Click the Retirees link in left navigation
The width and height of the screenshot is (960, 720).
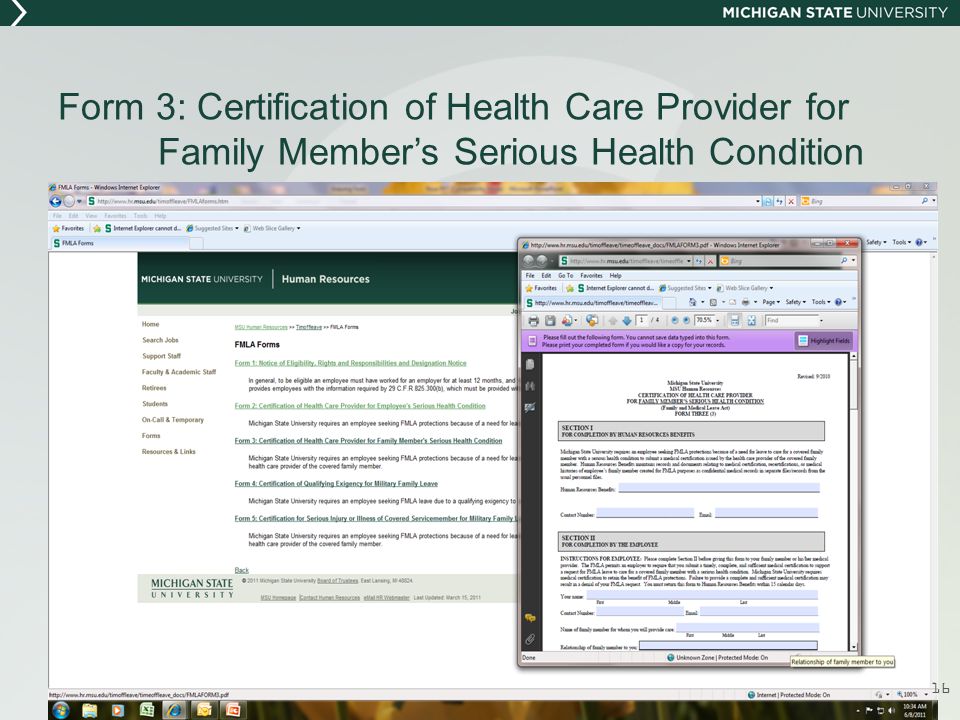click(154, 388)
